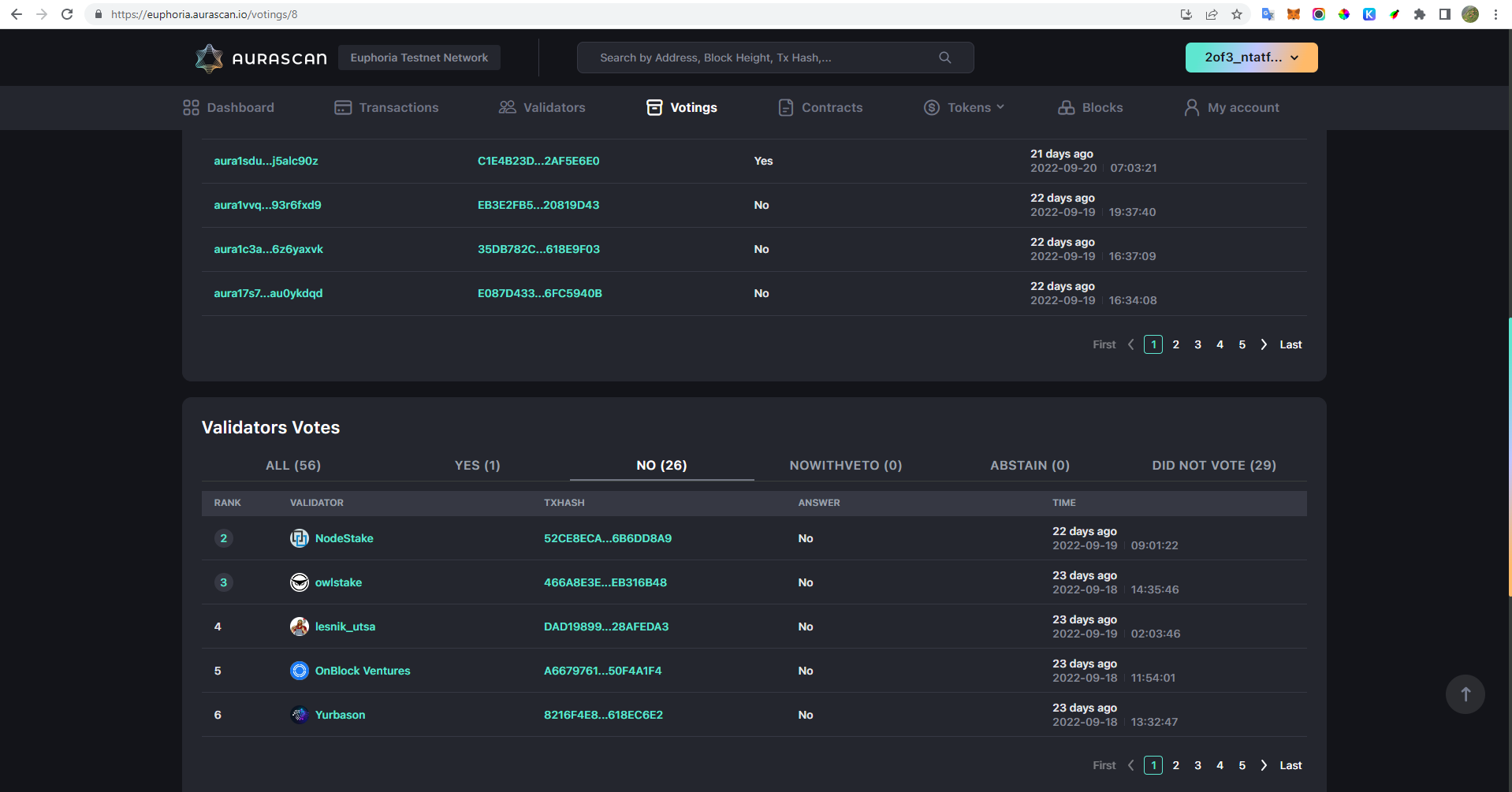This screenshot has width=1512, height=792.
Task: Select the Transactions grid icon
Action: coord(342,106)
